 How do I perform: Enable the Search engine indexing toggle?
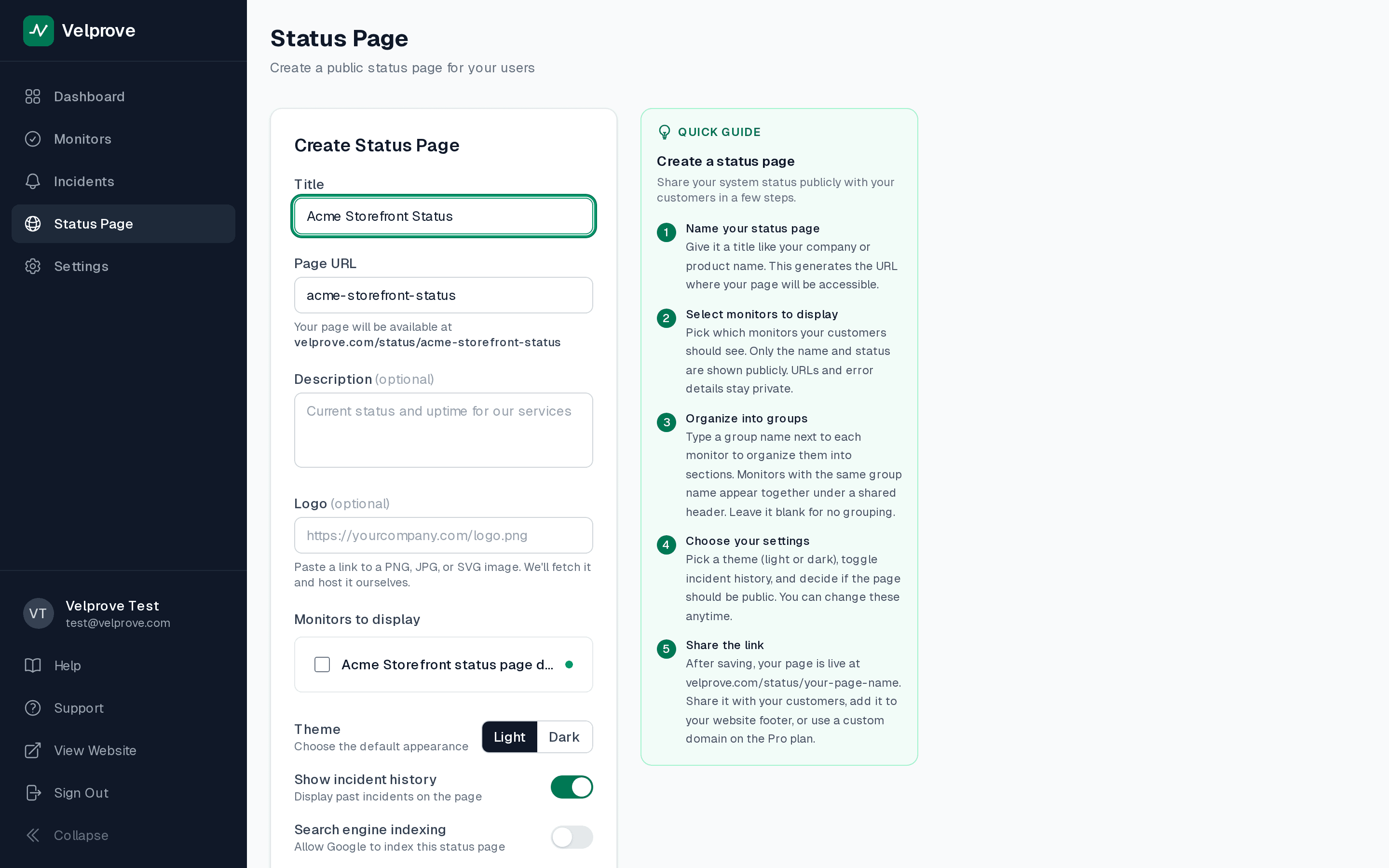pyautogui.click(x=572, y=837)
